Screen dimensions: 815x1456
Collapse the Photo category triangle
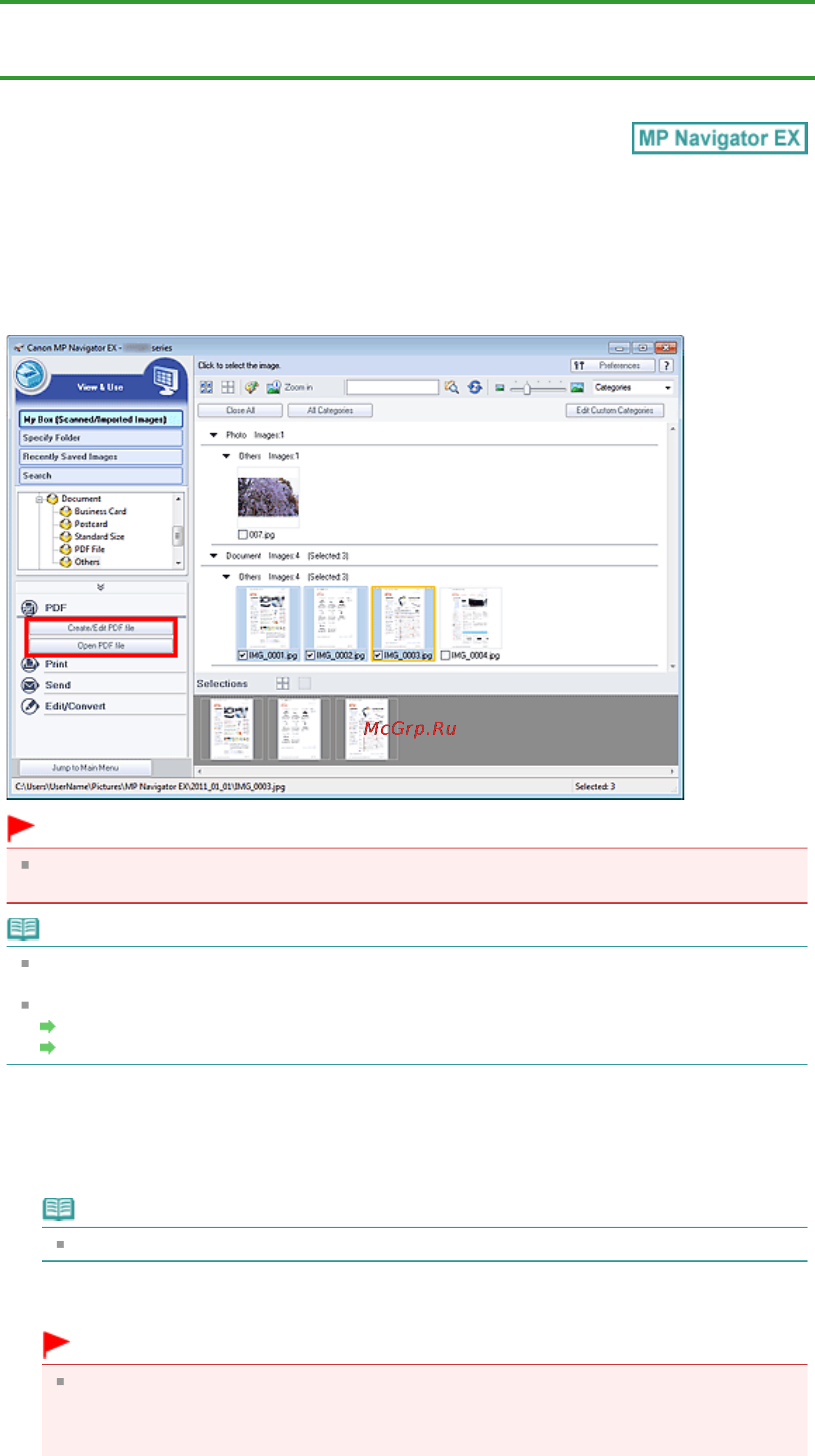[x=213, y=435]
